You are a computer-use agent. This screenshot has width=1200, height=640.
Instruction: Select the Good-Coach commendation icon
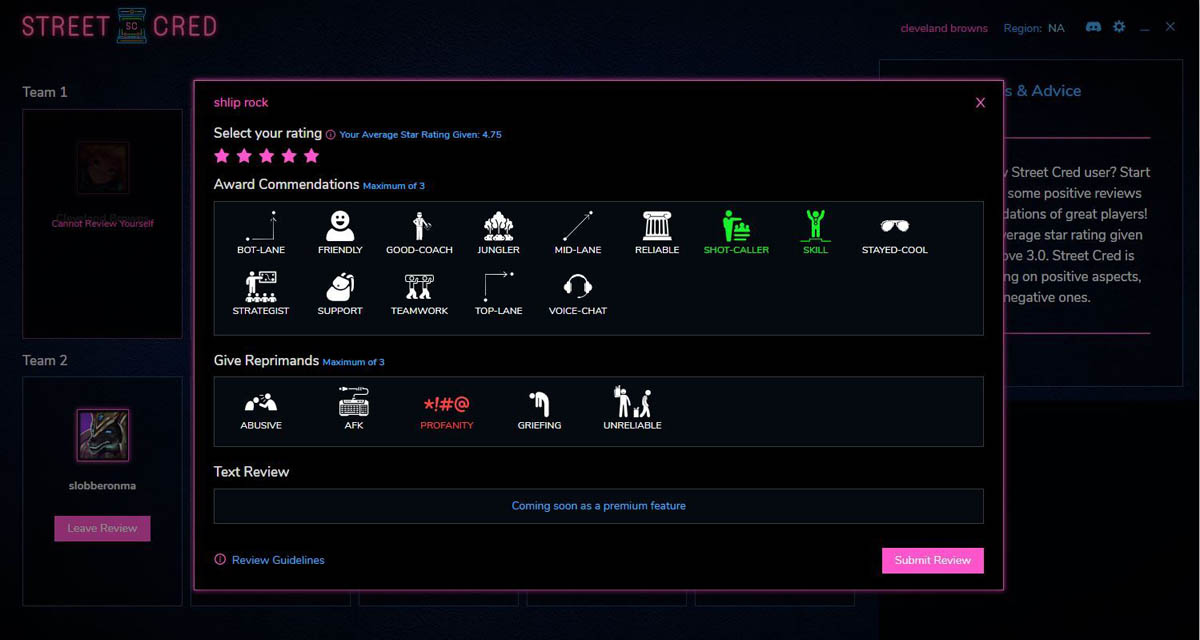click(x=419, y=228)
